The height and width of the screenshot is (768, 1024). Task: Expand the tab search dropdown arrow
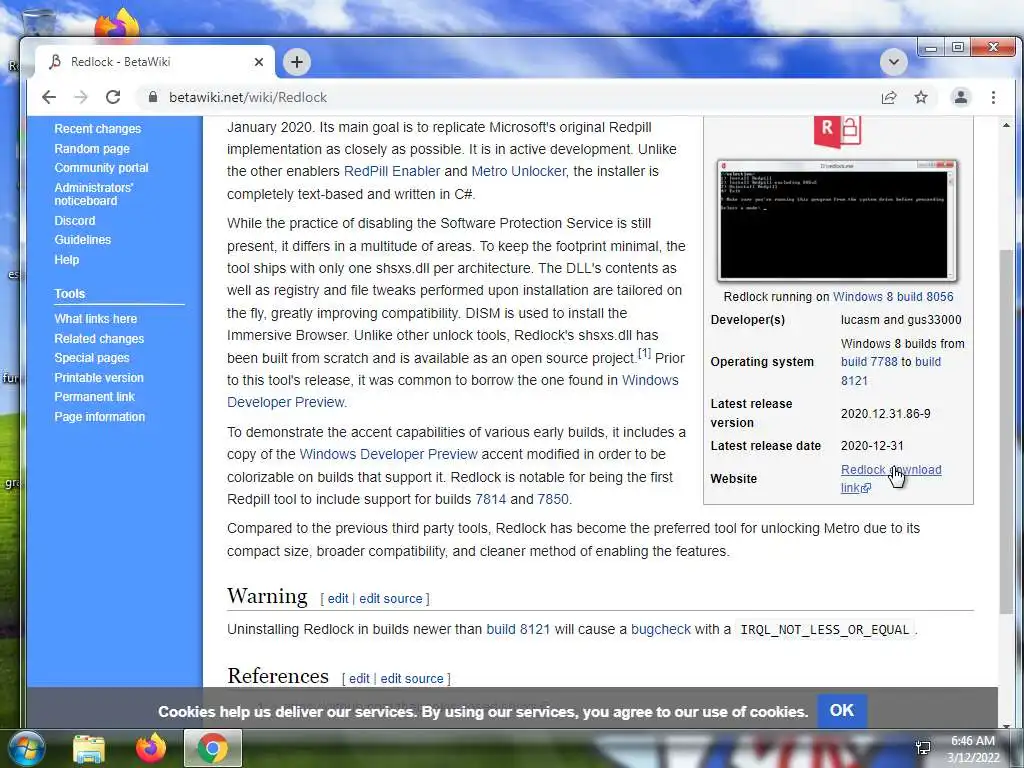point(893,62)
